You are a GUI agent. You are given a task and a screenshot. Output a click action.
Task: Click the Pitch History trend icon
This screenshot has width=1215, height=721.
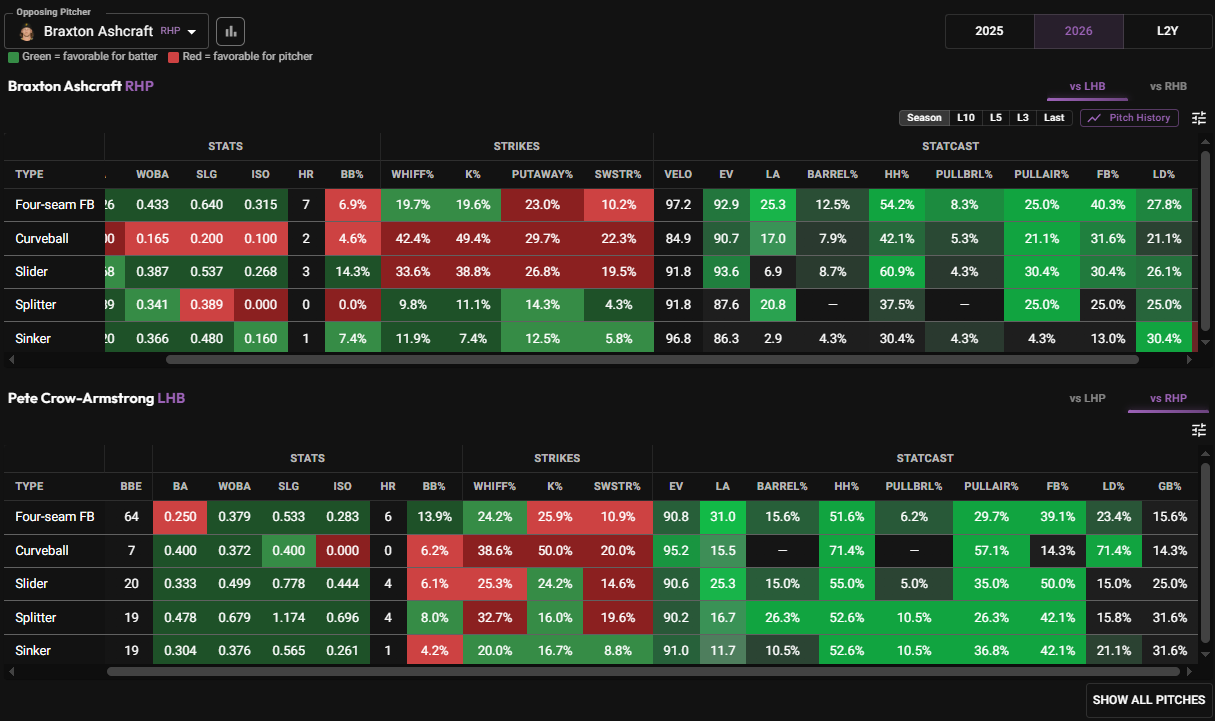pos(1095,118)
